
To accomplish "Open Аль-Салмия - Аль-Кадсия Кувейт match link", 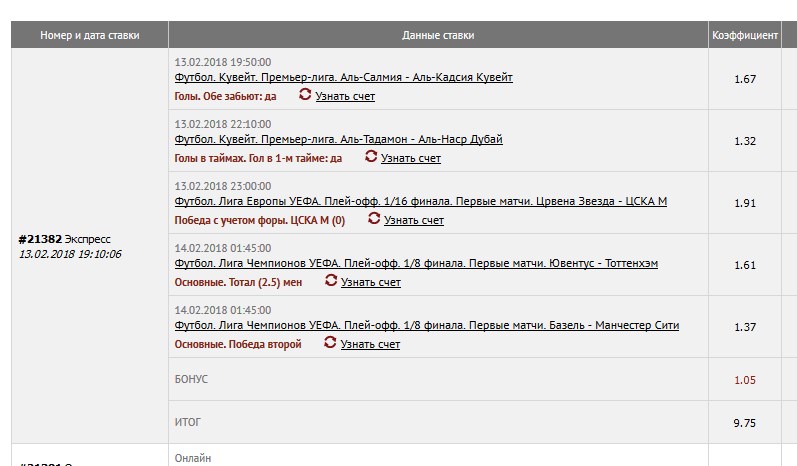I will tap(343, 77).
